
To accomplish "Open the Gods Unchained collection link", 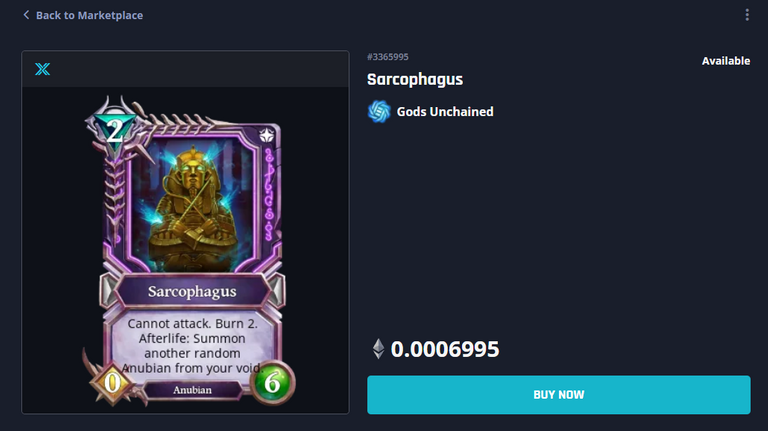I will point(445,112).
